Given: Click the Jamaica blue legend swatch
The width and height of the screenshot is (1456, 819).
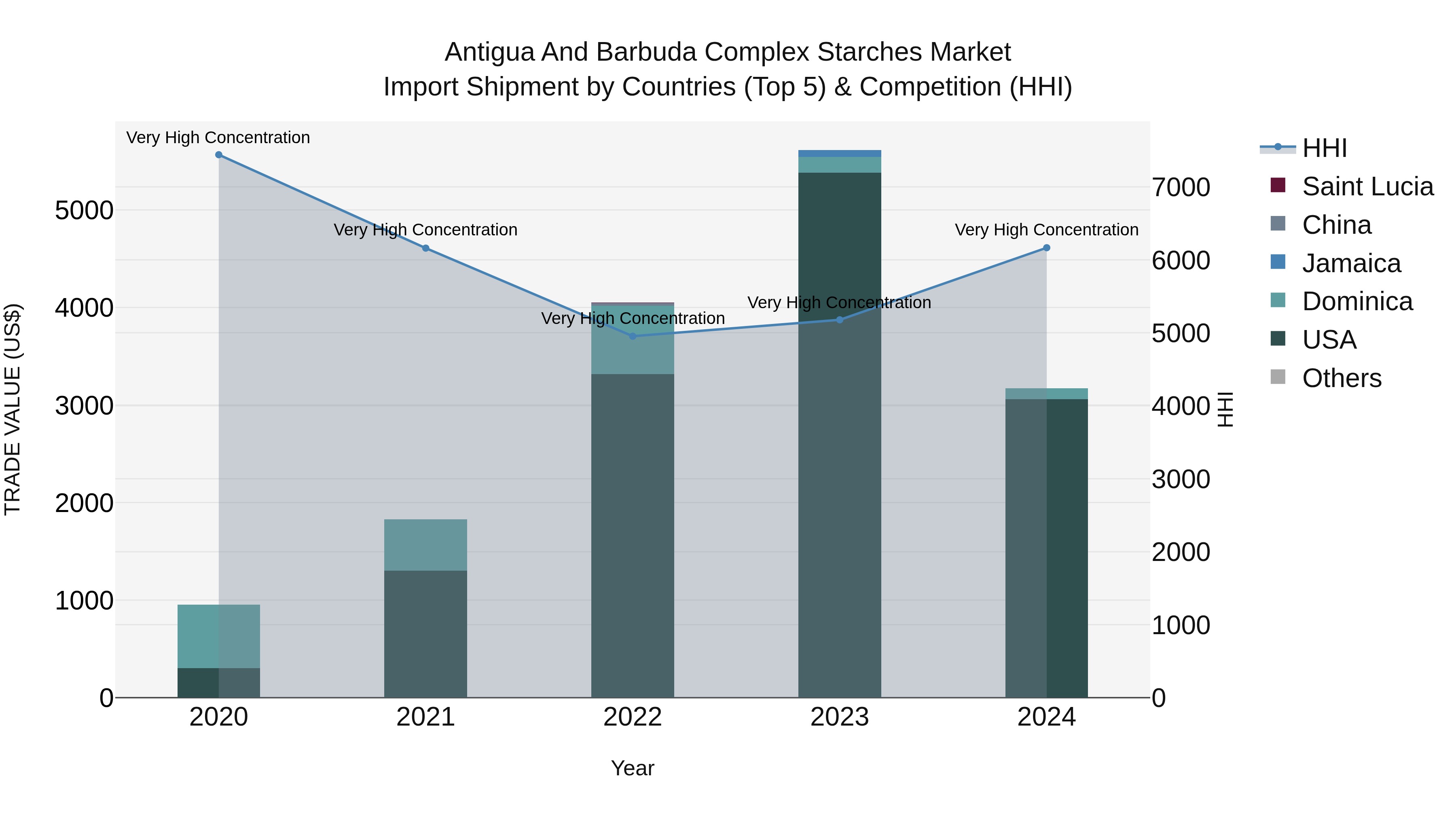Looking at the screenshot, I should [x=1278, y=262].
